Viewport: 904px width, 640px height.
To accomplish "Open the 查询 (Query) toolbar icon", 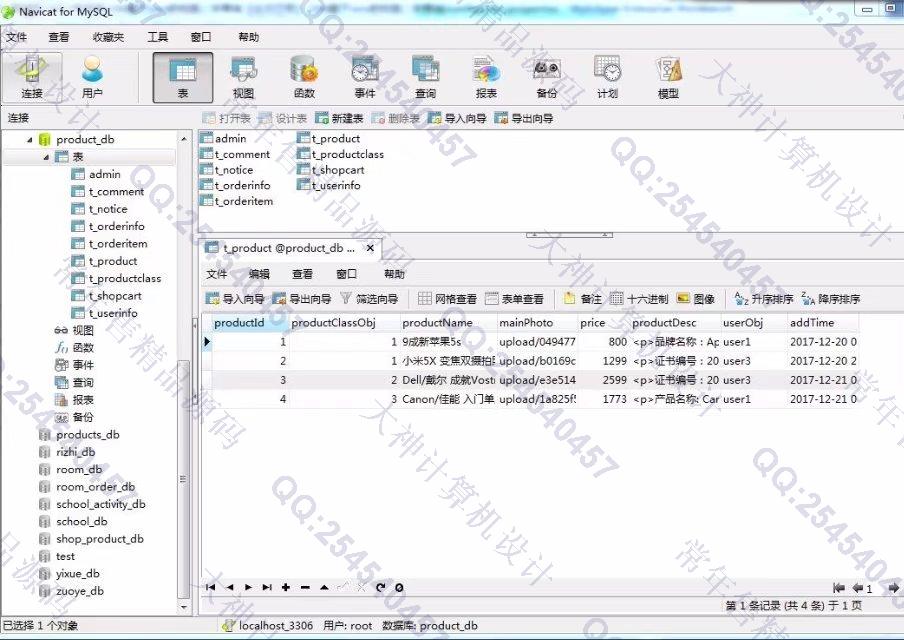I will 425,77.
